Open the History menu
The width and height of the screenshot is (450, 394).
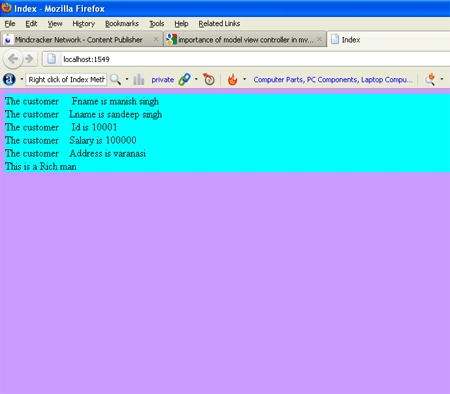[84, 24]
